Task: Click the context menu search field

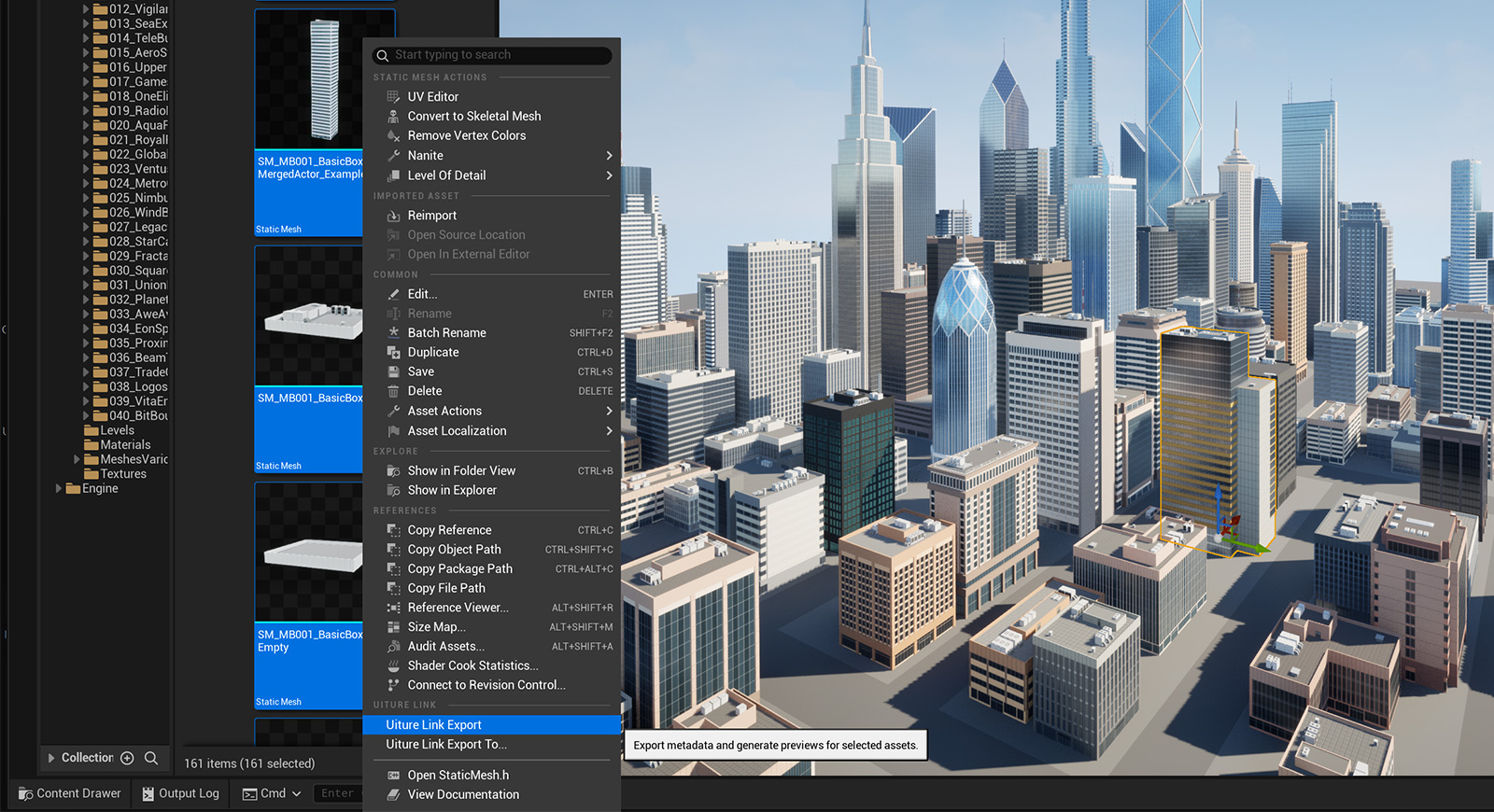Action: (x=492, y=55)
